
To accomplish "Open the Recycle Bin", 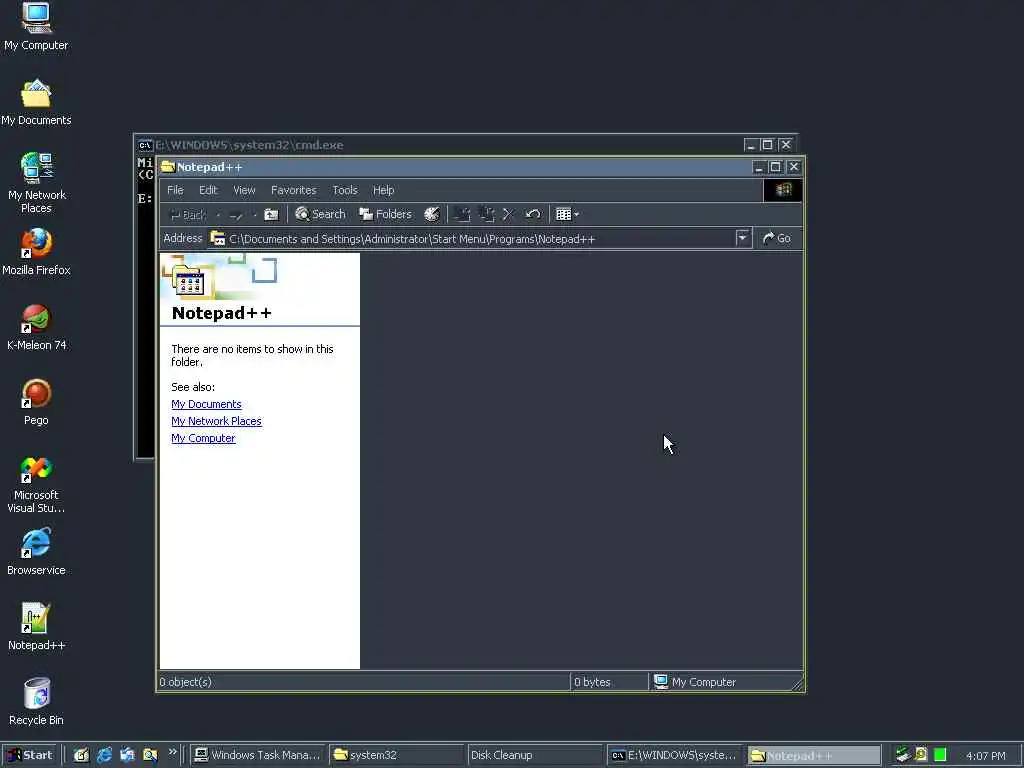I will (36, 702).
